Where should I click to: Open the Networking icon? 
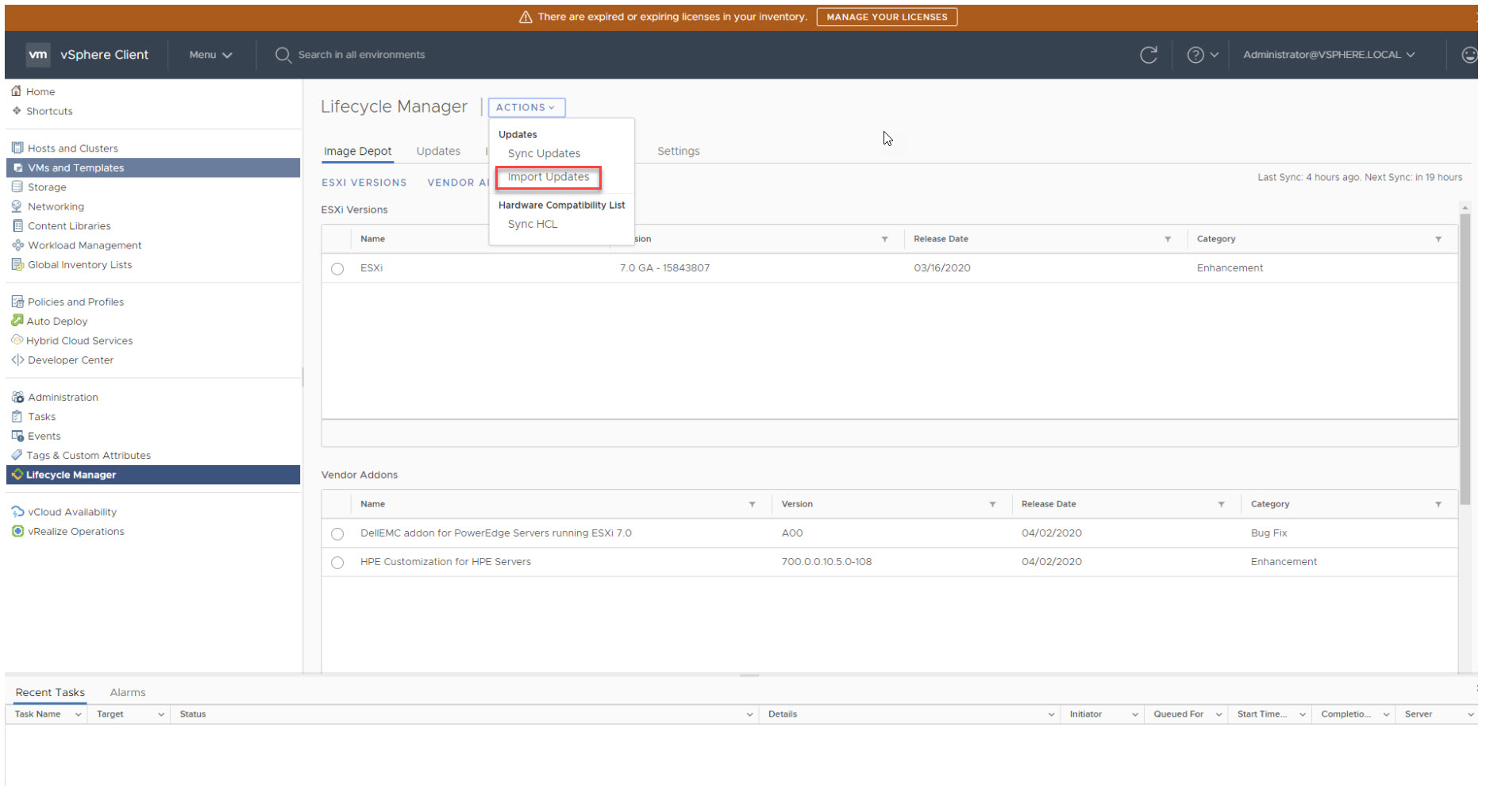pyautogui.click(x=17, y=206)
